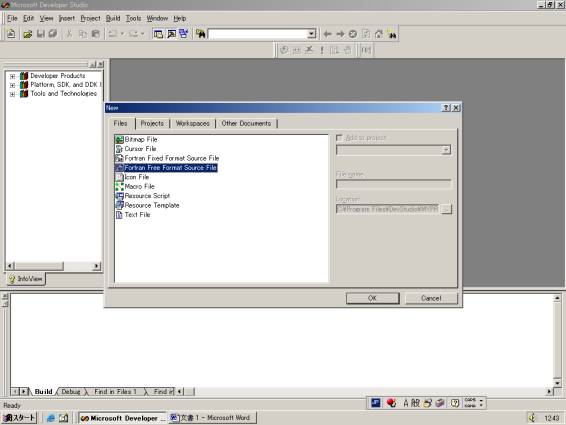Expand the Tools and Technologies tree node
Viewport: 566px width, 425px height.
pyautogui.click(x=13, y=94)
